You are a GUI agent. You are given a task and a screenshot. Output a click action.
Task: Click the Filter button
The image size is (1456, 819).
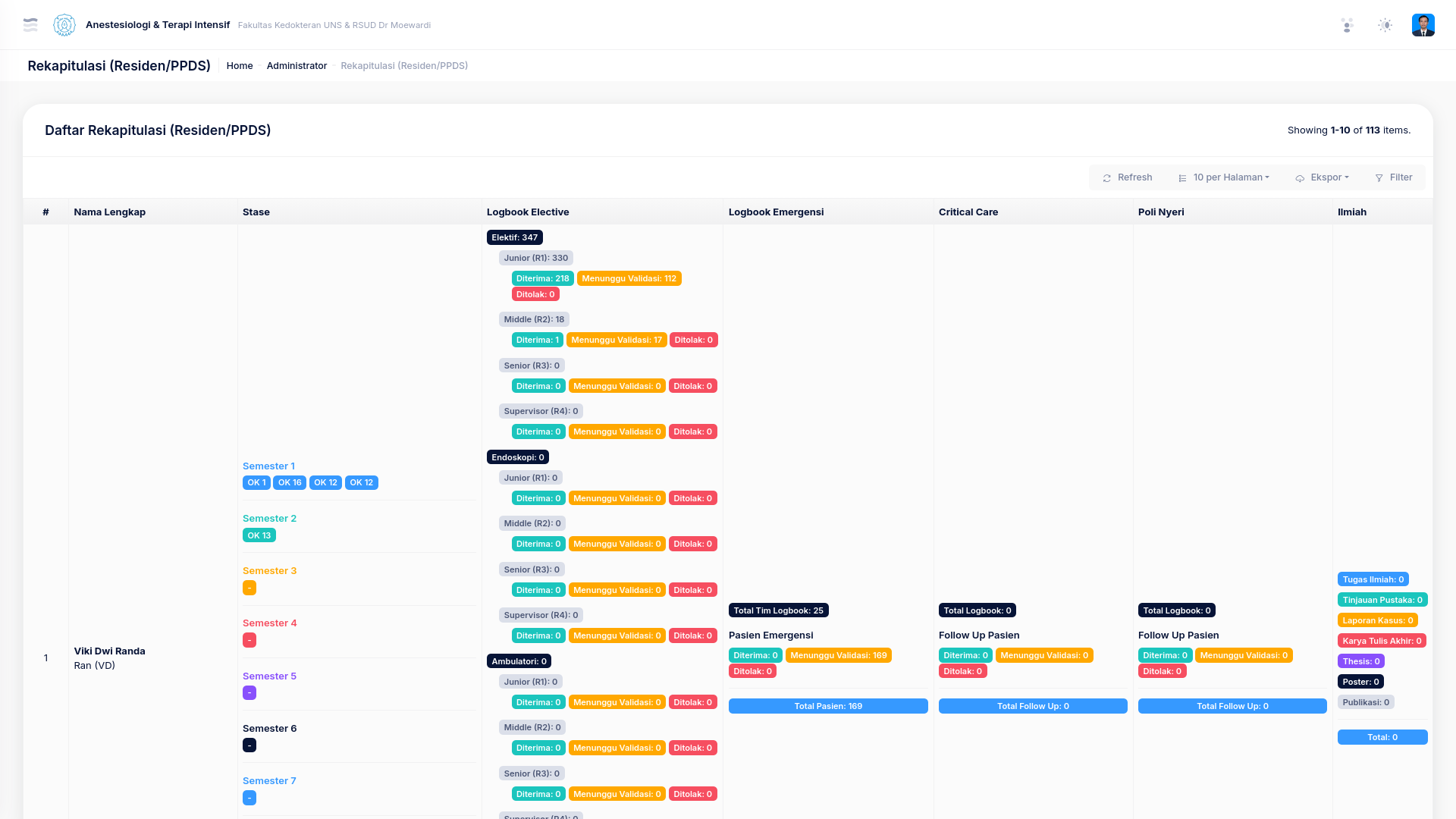[x=1394, y=177]
